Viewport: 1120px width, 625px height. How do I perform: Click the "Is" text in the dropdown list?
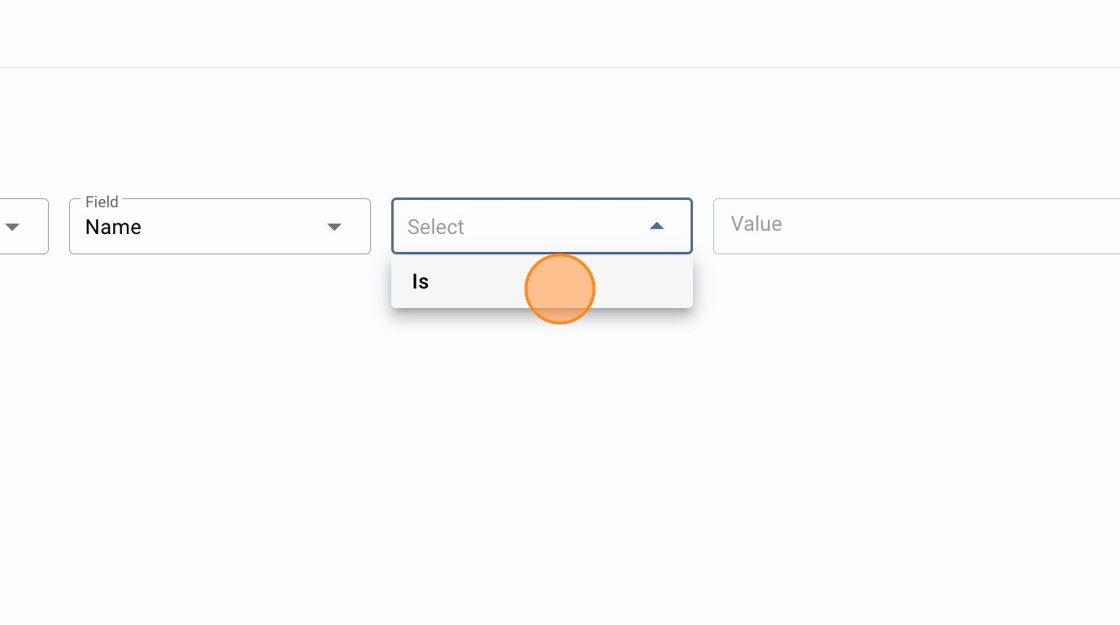420,282
